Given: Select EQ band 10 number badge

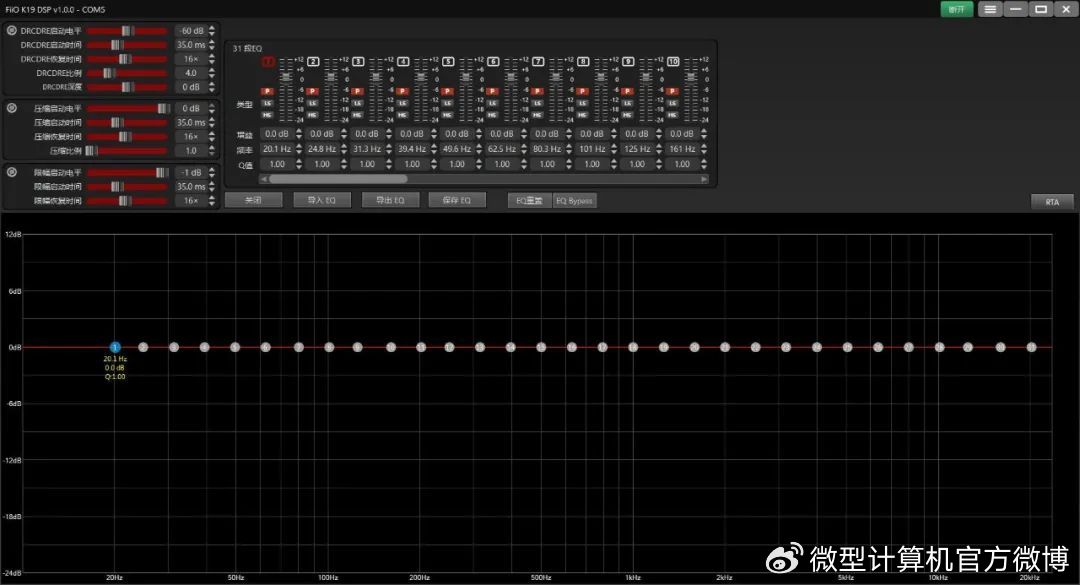Looking at the screenshot, I should tap(673, 62).
